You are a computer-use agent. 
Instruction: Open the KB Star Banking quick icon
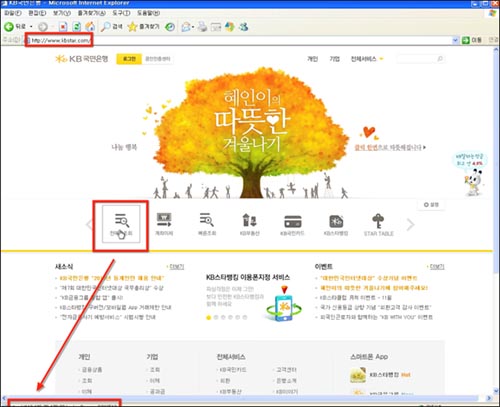(x=336, y=221)
